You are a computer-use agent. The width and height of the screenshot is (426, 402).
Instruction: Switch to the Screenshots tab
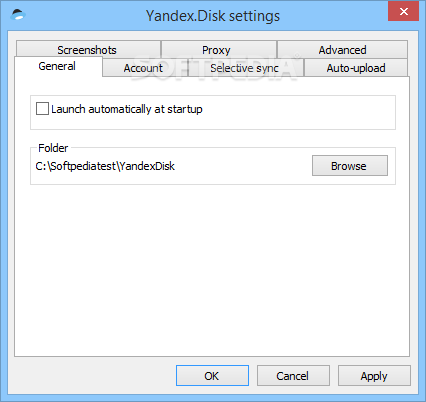click(x=88, y=50)
